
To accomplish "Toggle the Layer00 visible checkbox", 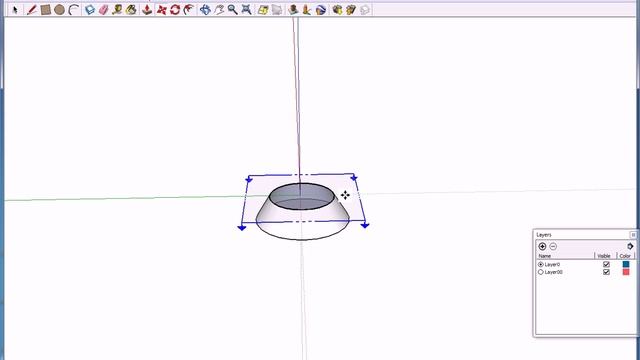I will click(606, 272).
